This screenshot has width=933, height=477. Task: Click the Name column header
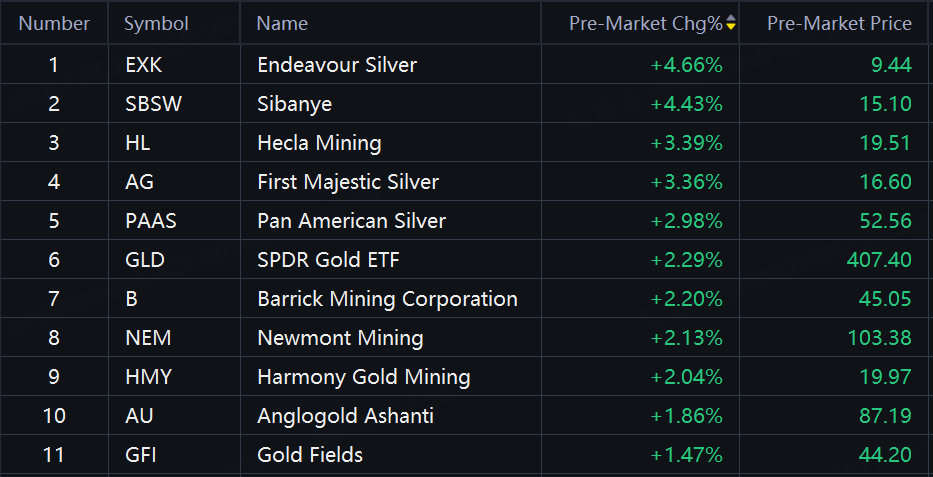click(x=282, y=23)
